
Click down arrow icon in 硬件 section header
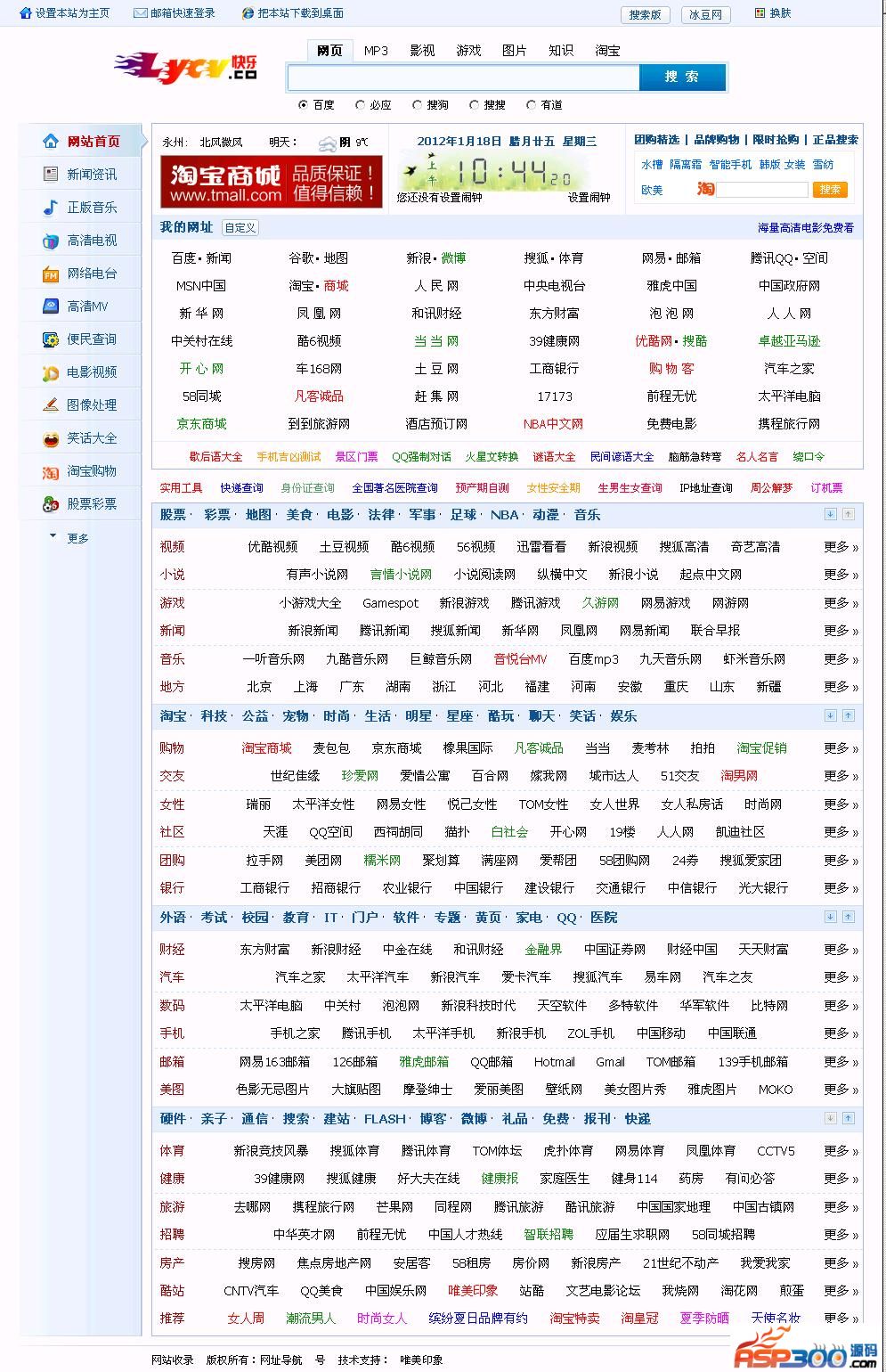[830, 1118]
